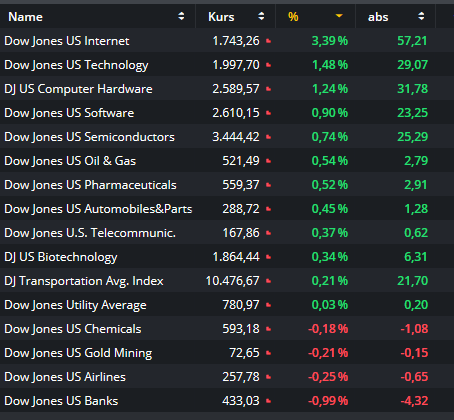This screenshot has width=454, height=420.
Task: Select price value 1.743,26
Action: point(236,41)
